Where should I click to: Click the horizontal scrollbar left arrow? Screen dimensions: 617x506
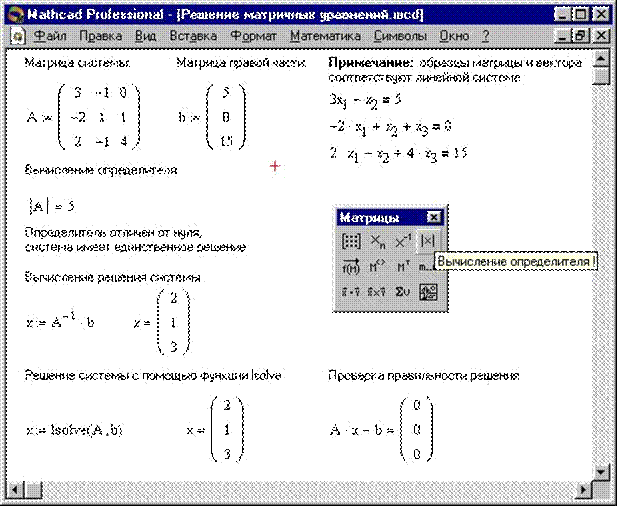(16, 489)
